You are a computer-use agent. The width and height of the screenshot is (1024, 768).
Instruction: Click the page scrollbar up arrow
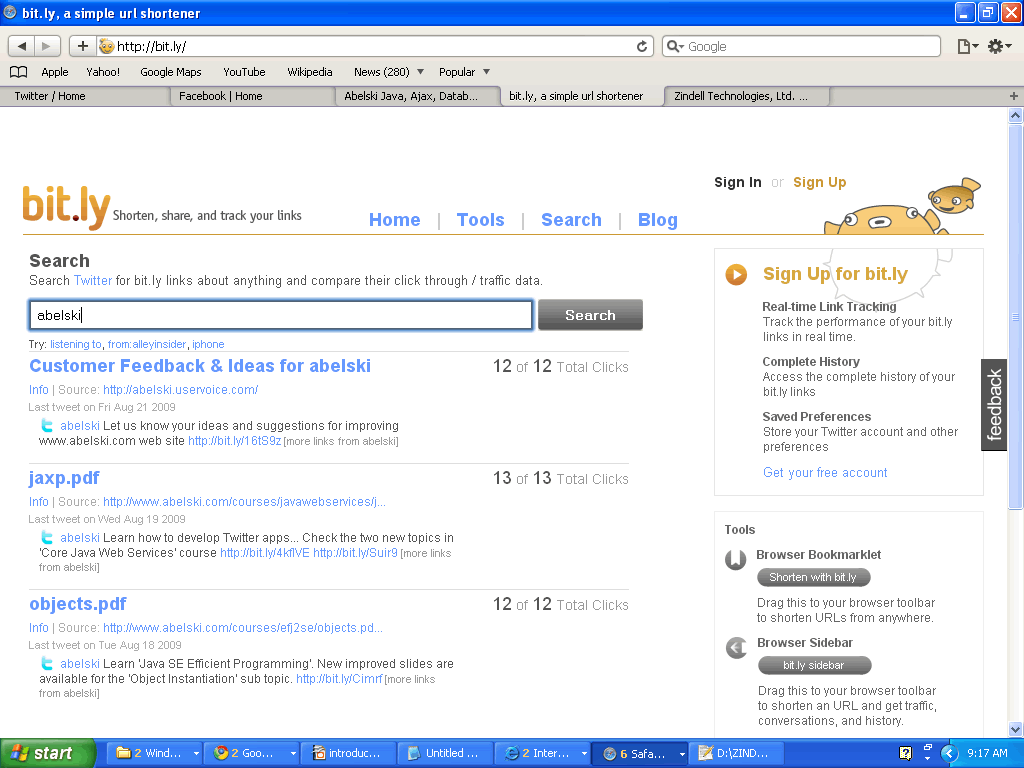click(1015, 116)
